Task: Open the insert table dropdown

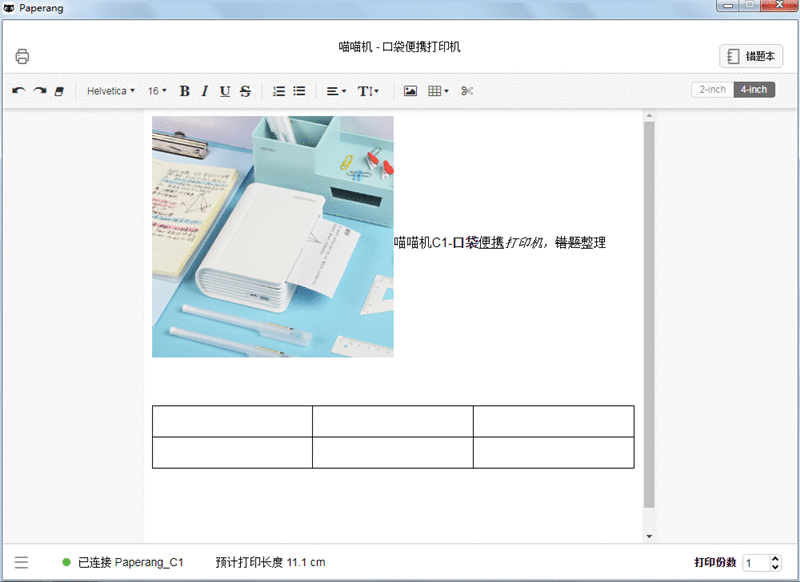Action: 438,91
